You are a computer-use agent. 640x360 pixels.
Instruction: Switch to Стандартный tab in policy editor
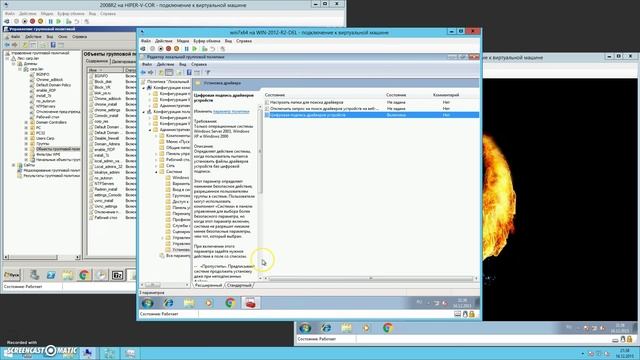[239, 285]
